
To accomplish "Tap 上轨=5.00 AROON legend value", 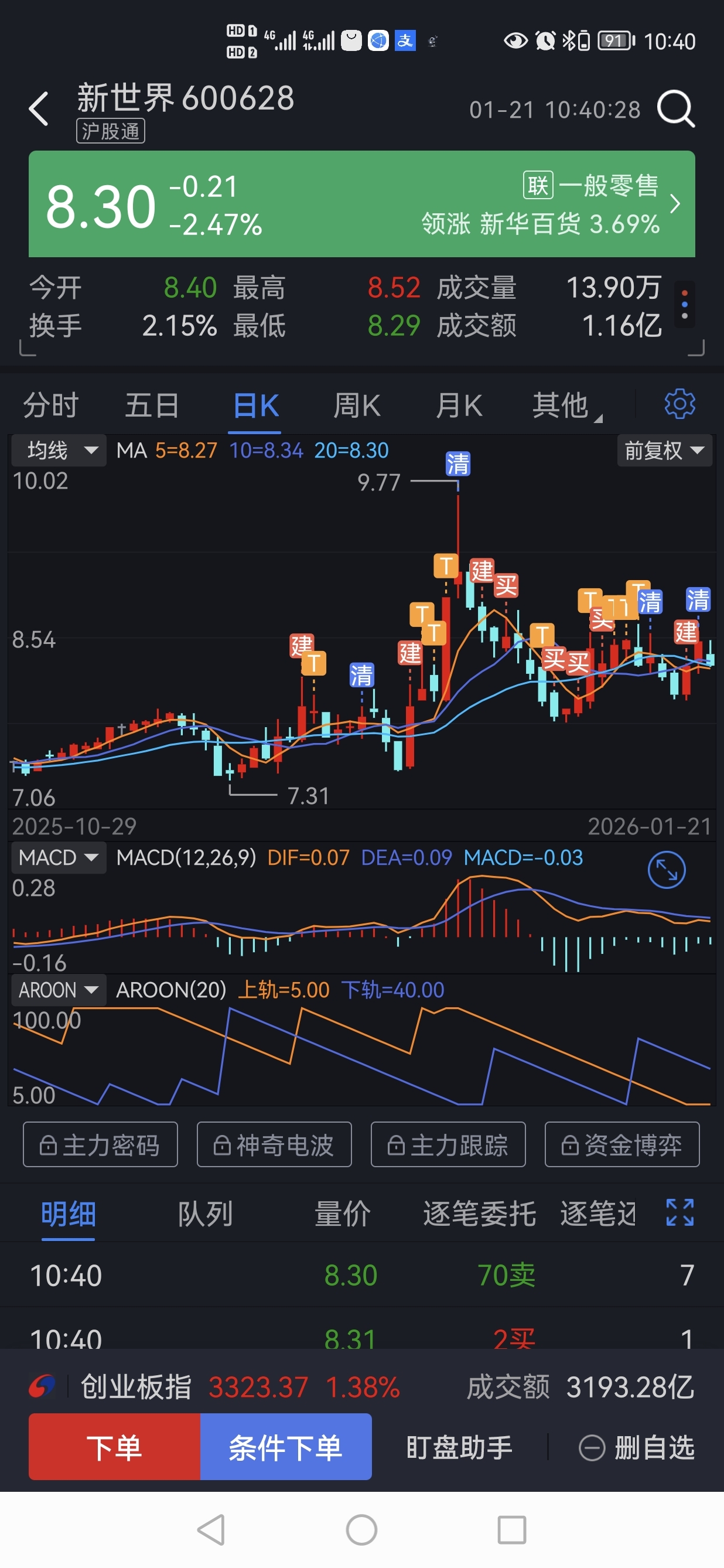I will pos(284,990).
